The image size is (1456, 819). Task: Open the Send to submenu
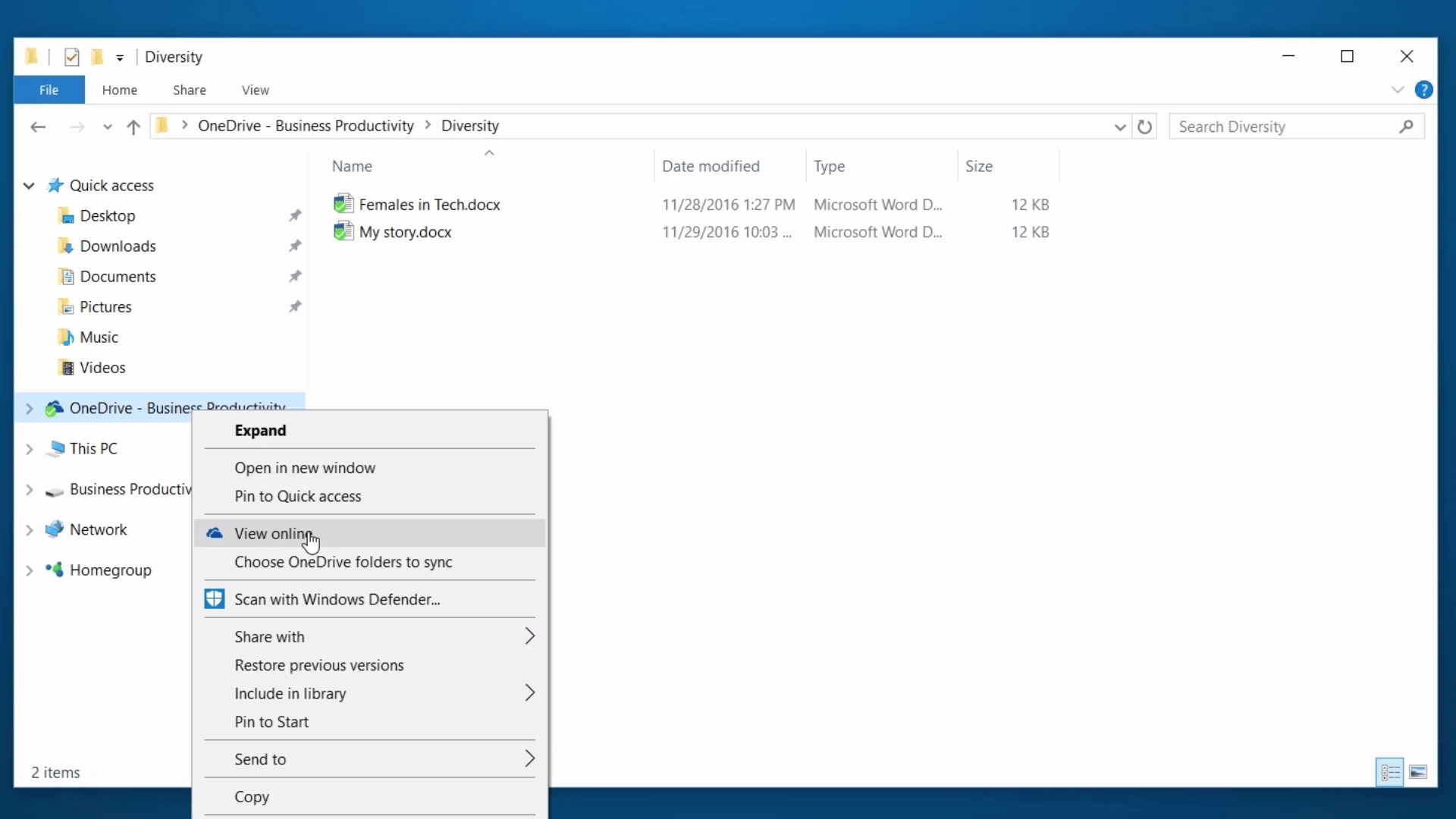click(370, 759)
